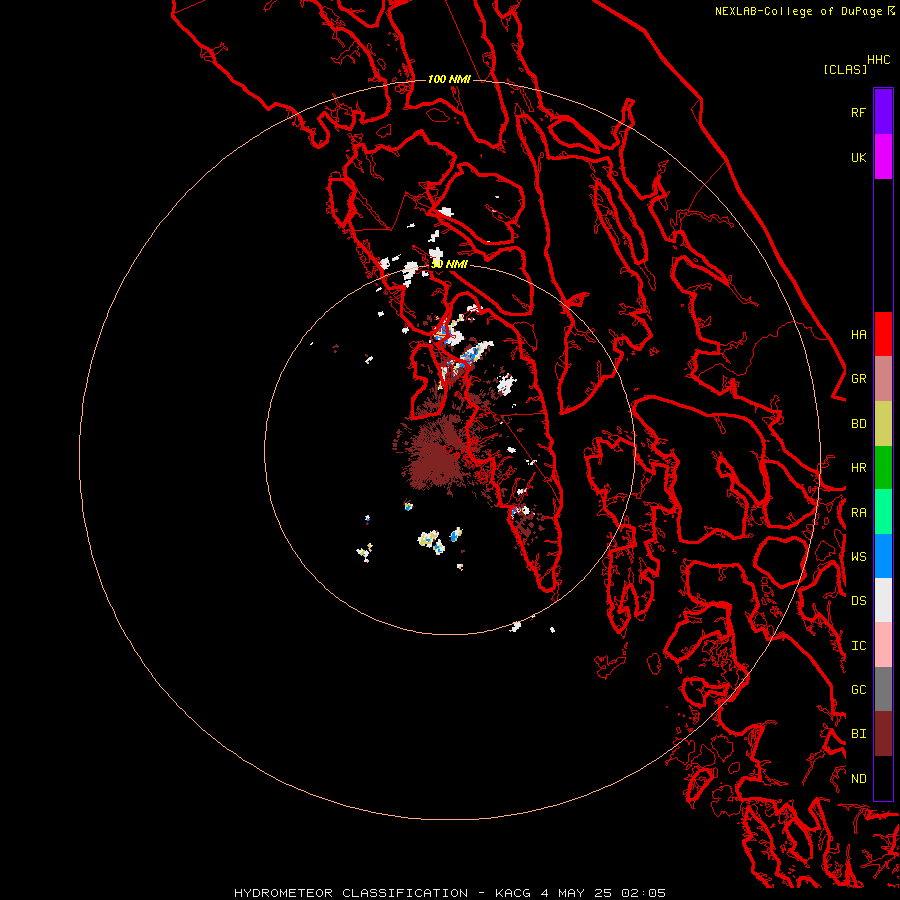Click the 'HYDROMETEOR CLASSIFICATION' title text
The width and height of the screenshot is (900, 900).
pos(351,893)
